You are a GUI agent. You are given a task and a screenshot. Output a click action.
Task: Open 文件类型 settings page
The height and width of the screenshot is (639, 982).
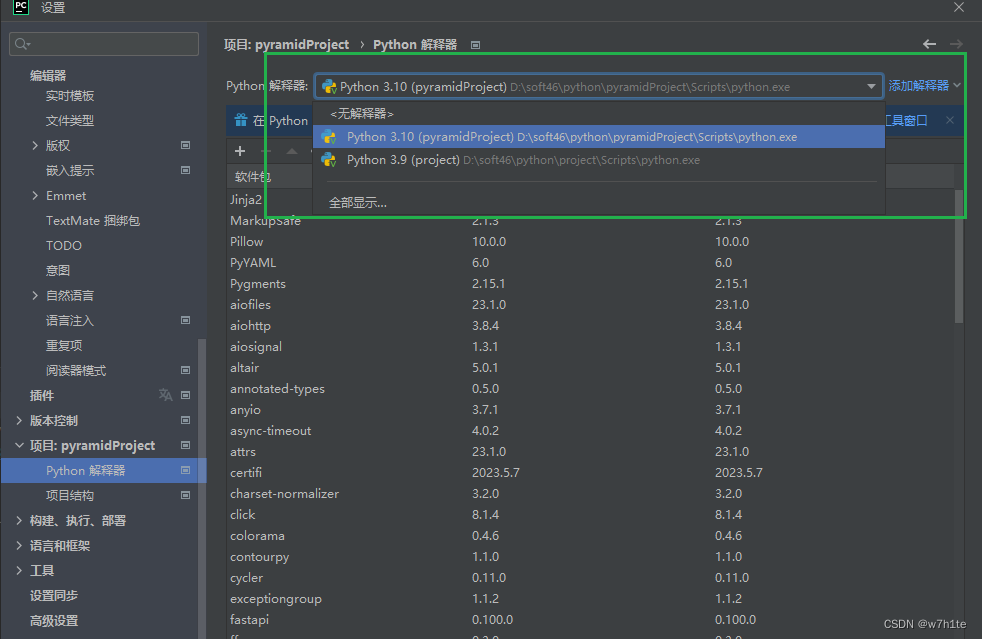pos(70,120)
